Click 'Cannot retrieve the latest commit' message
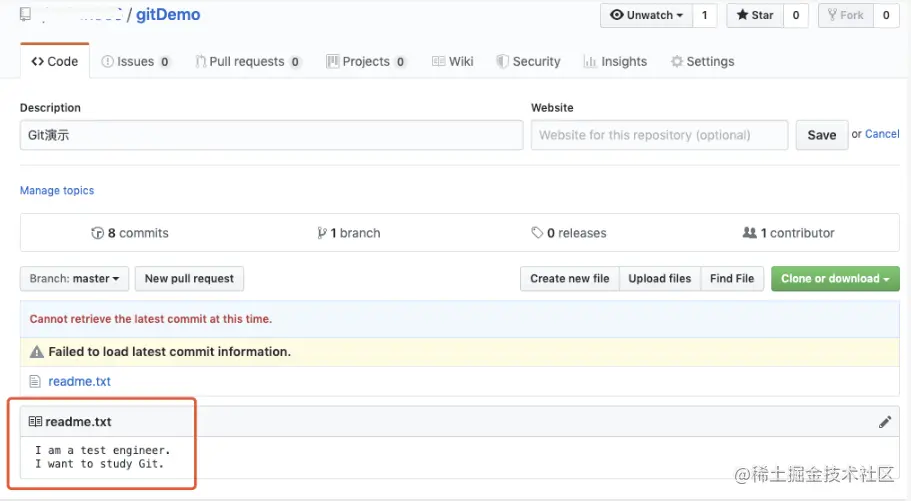The height and width of the screenshot is (501, 911). 150,319
